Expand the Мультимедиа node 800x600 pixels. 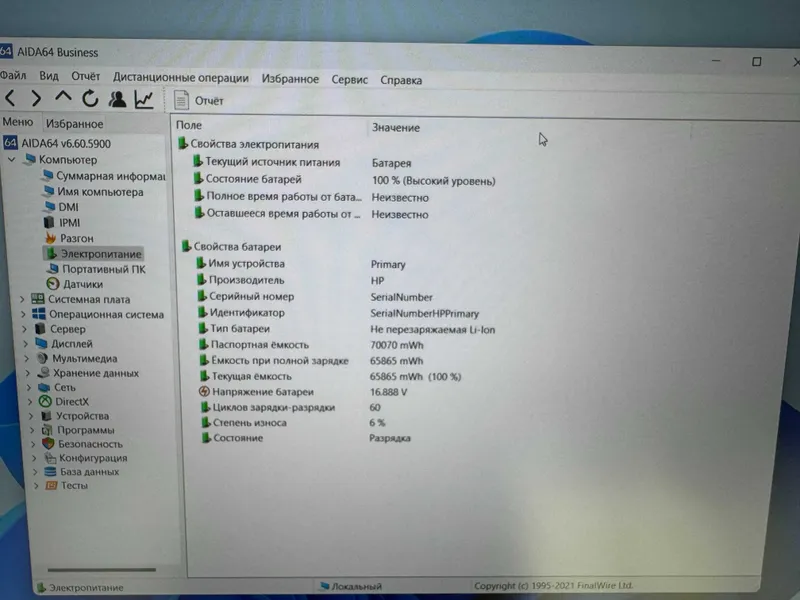coord(27,359)
